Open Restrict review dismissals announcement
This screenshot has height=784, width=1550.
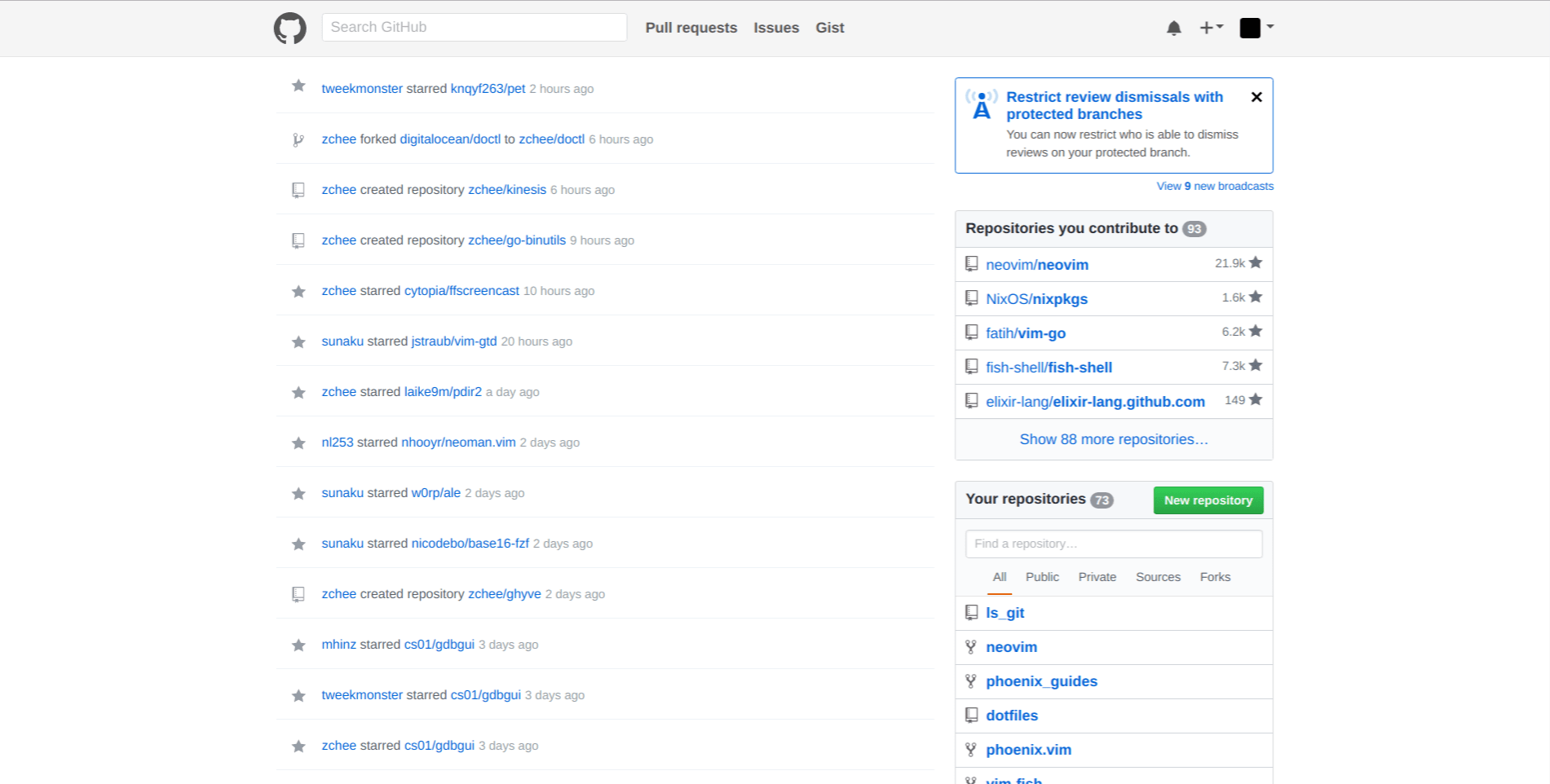tap(1114, 105)
